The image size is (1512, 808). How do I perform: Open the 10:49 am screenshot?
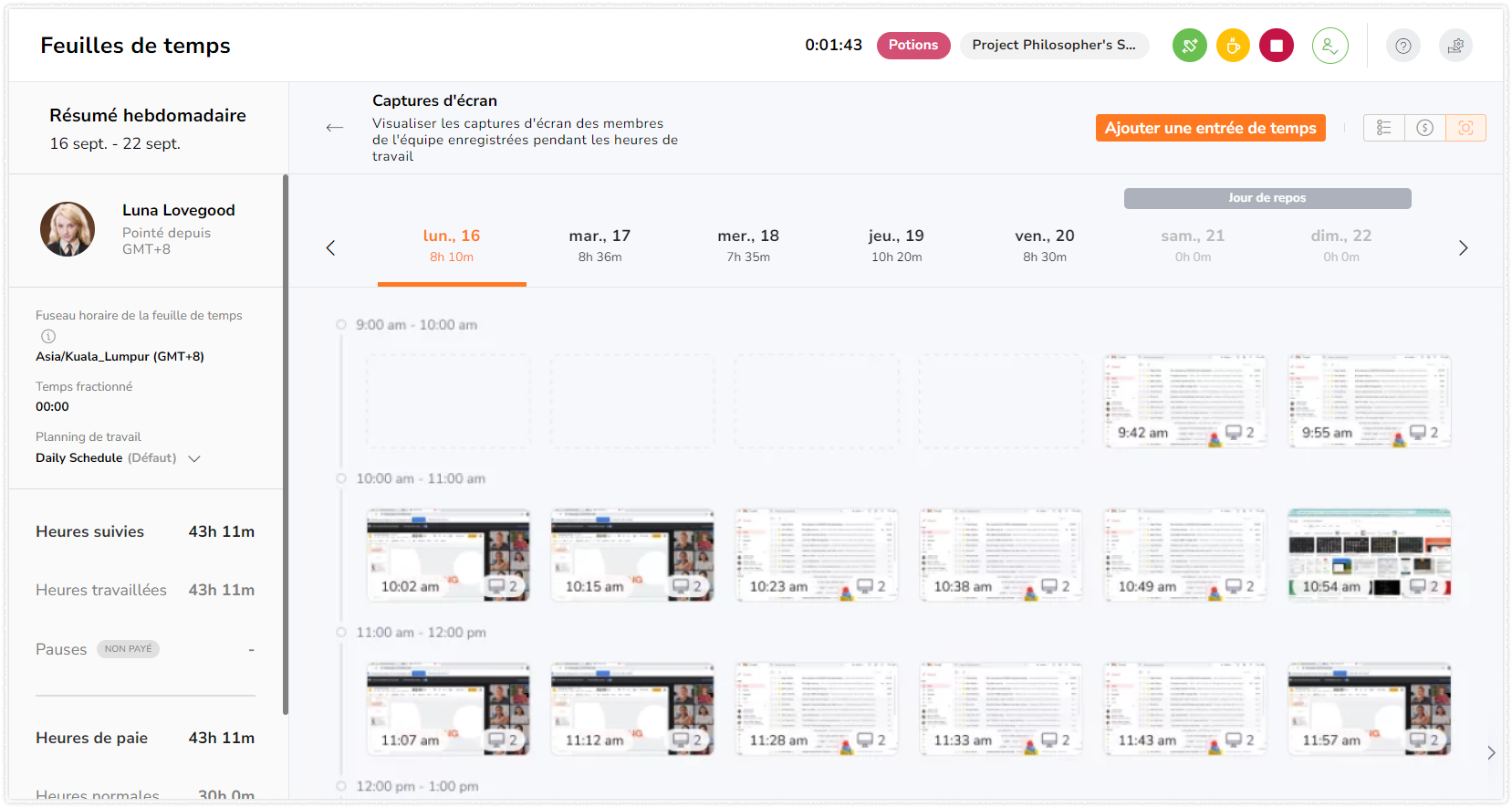point(1185,555)
